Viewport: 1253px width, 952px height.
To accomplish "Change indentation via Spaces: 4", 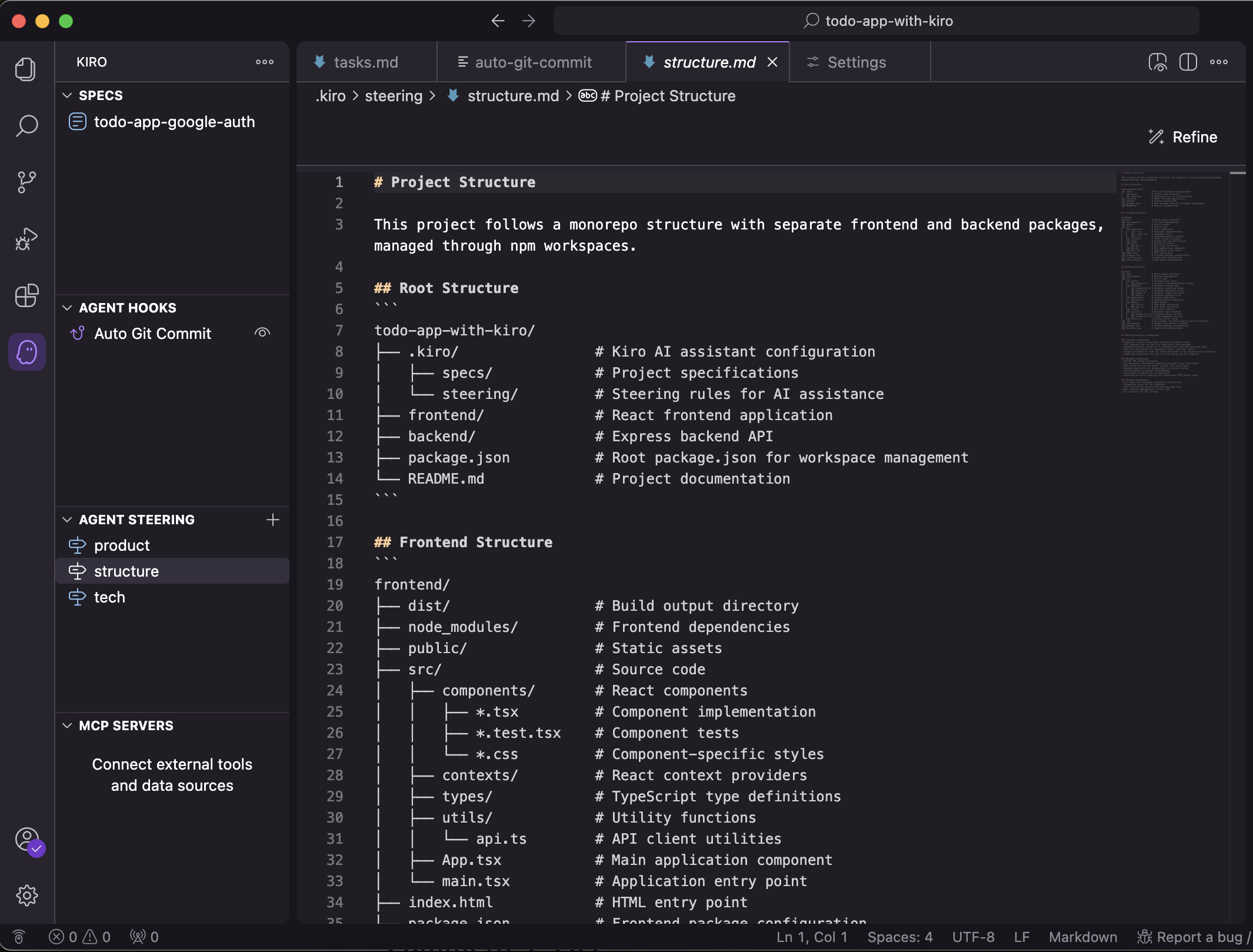I will (900, 937).
